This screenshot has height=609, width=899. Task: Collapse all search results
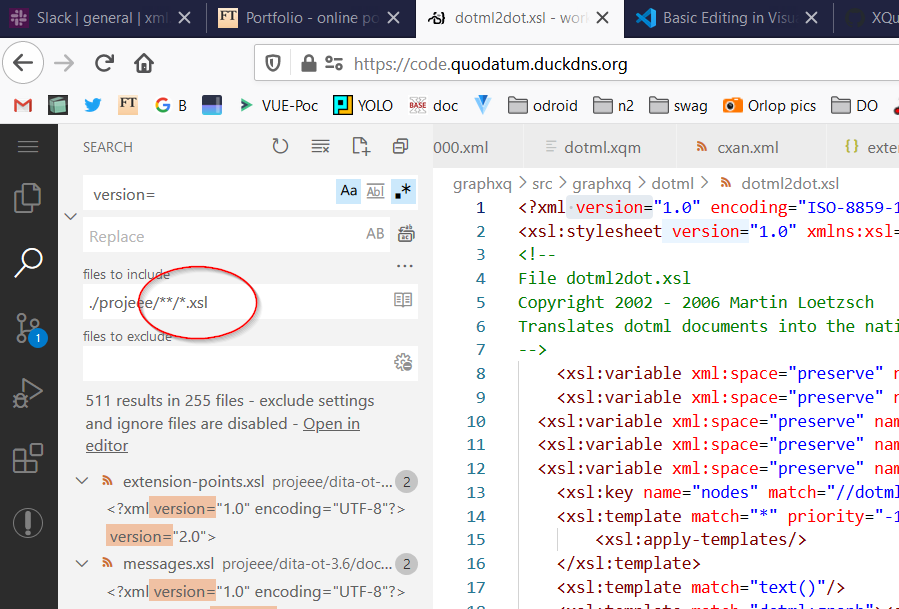[400, 147]
